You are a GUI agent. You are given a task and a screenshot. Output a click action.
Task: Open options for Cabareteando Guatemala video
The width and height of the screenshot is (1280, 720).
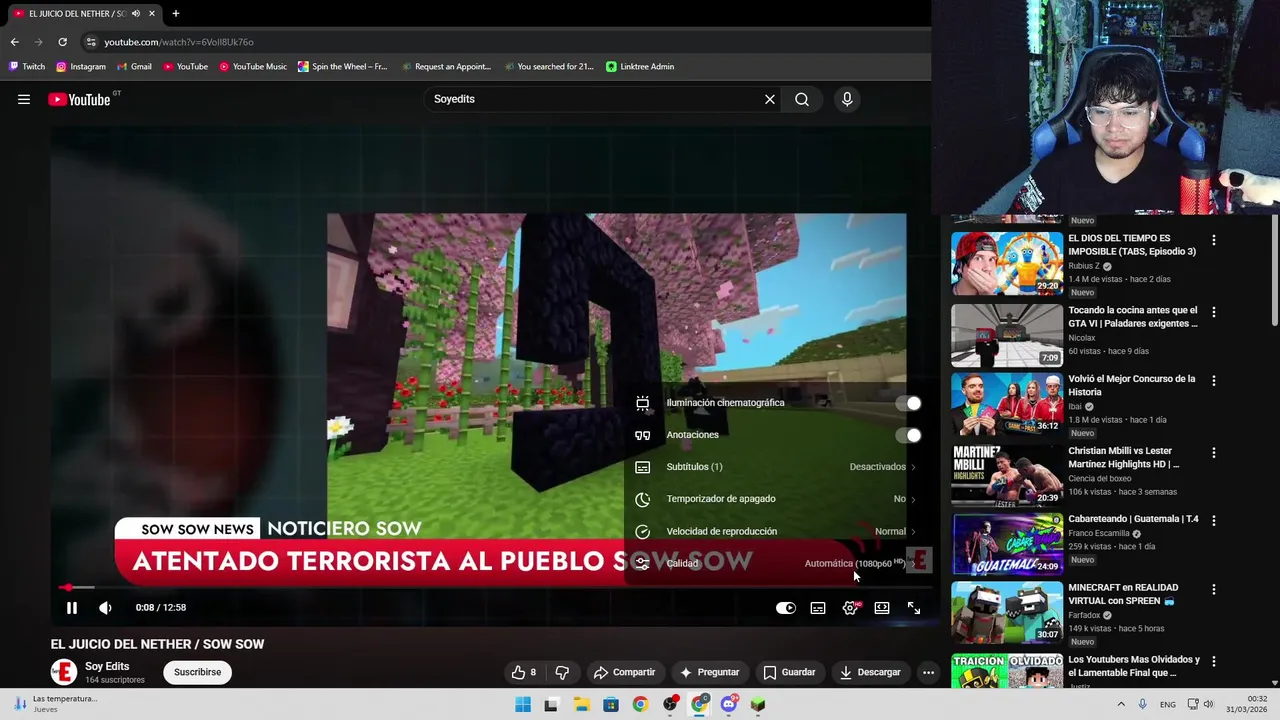point(1214,521)
